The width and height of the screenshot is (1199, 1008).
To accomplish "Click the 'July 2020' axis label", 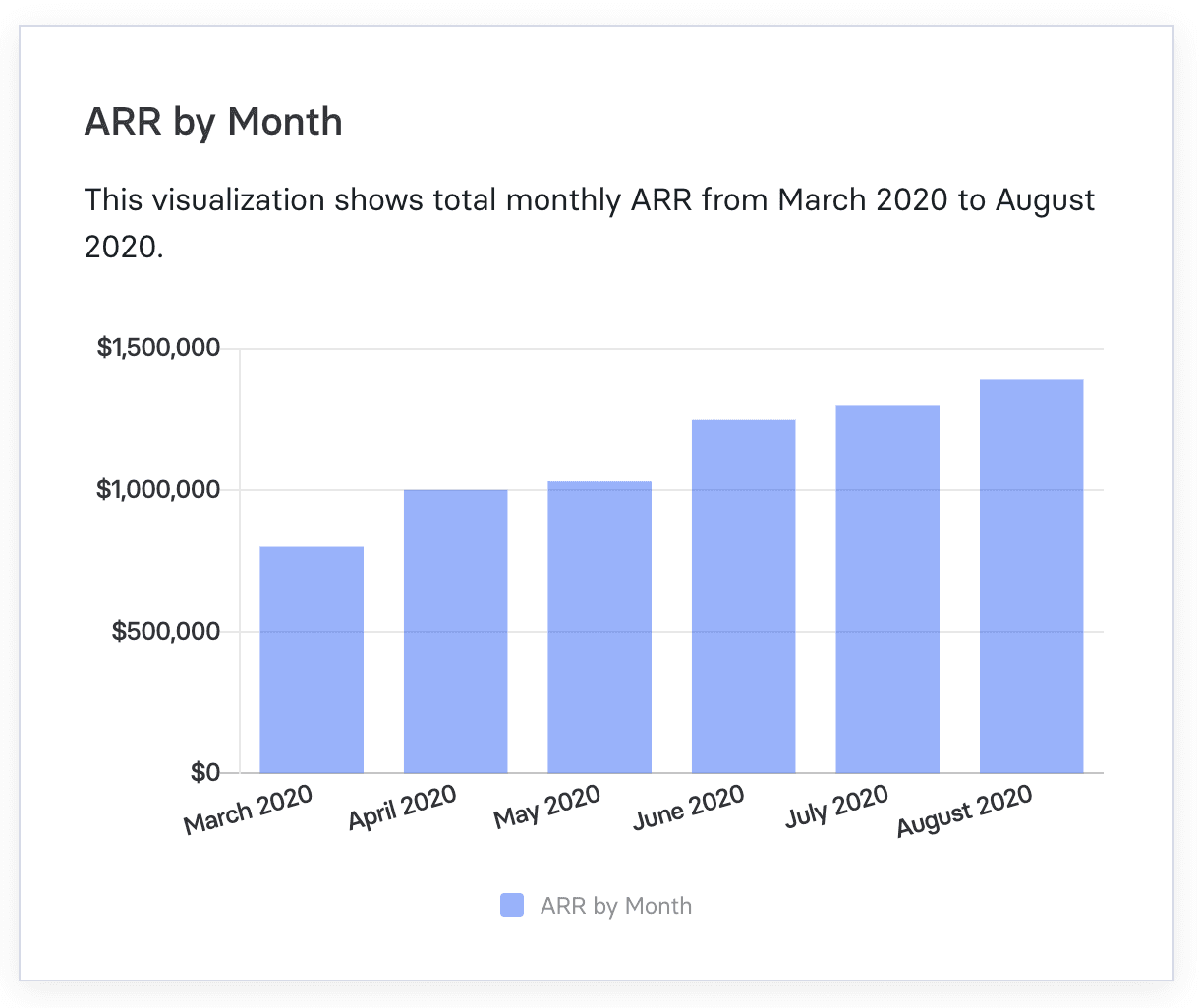I will pos(837,807).
